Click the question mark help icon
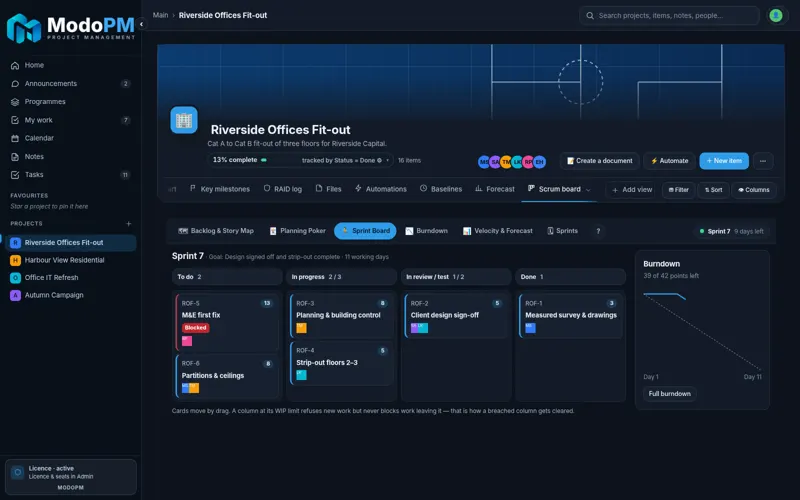 click(598, 231)
